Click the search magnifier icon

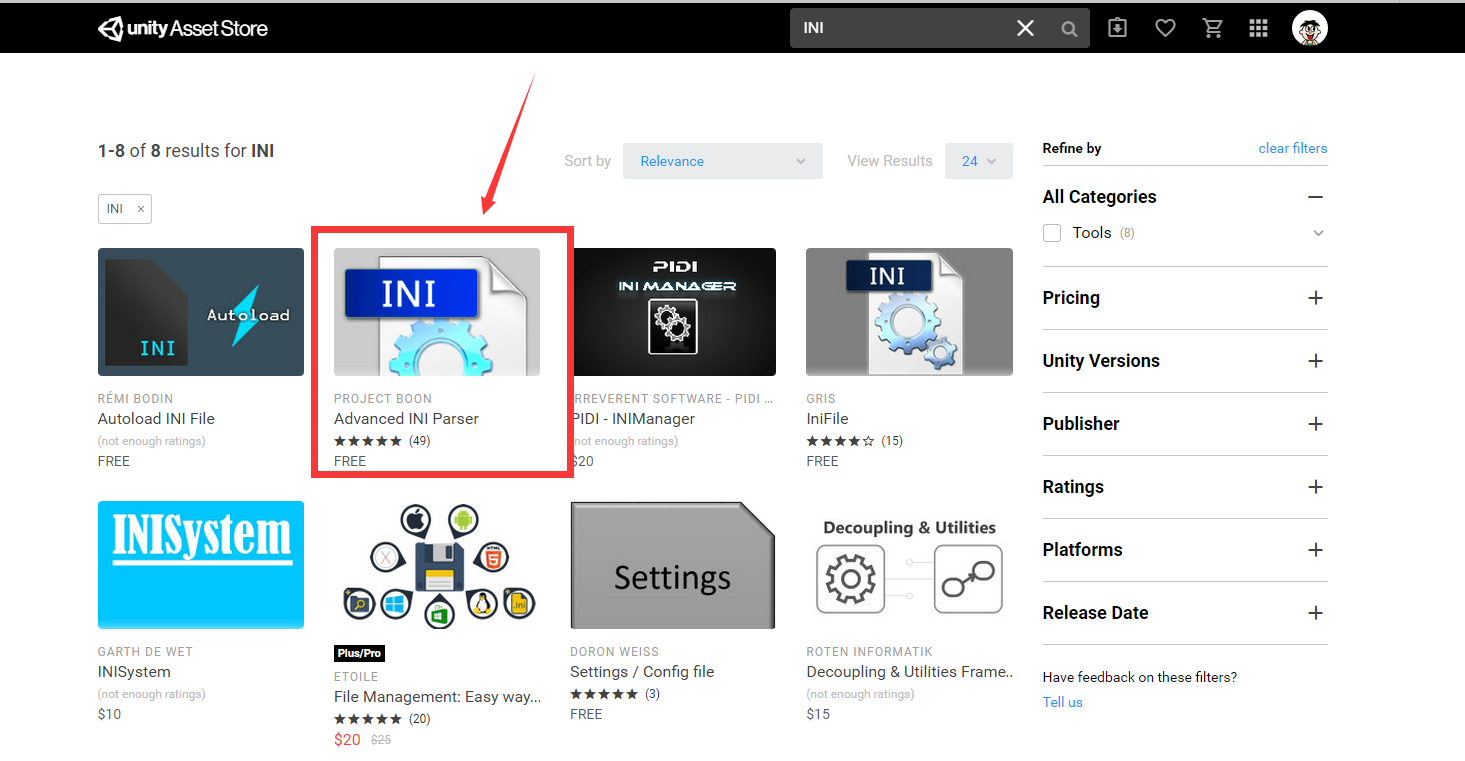pos(1069,29)
